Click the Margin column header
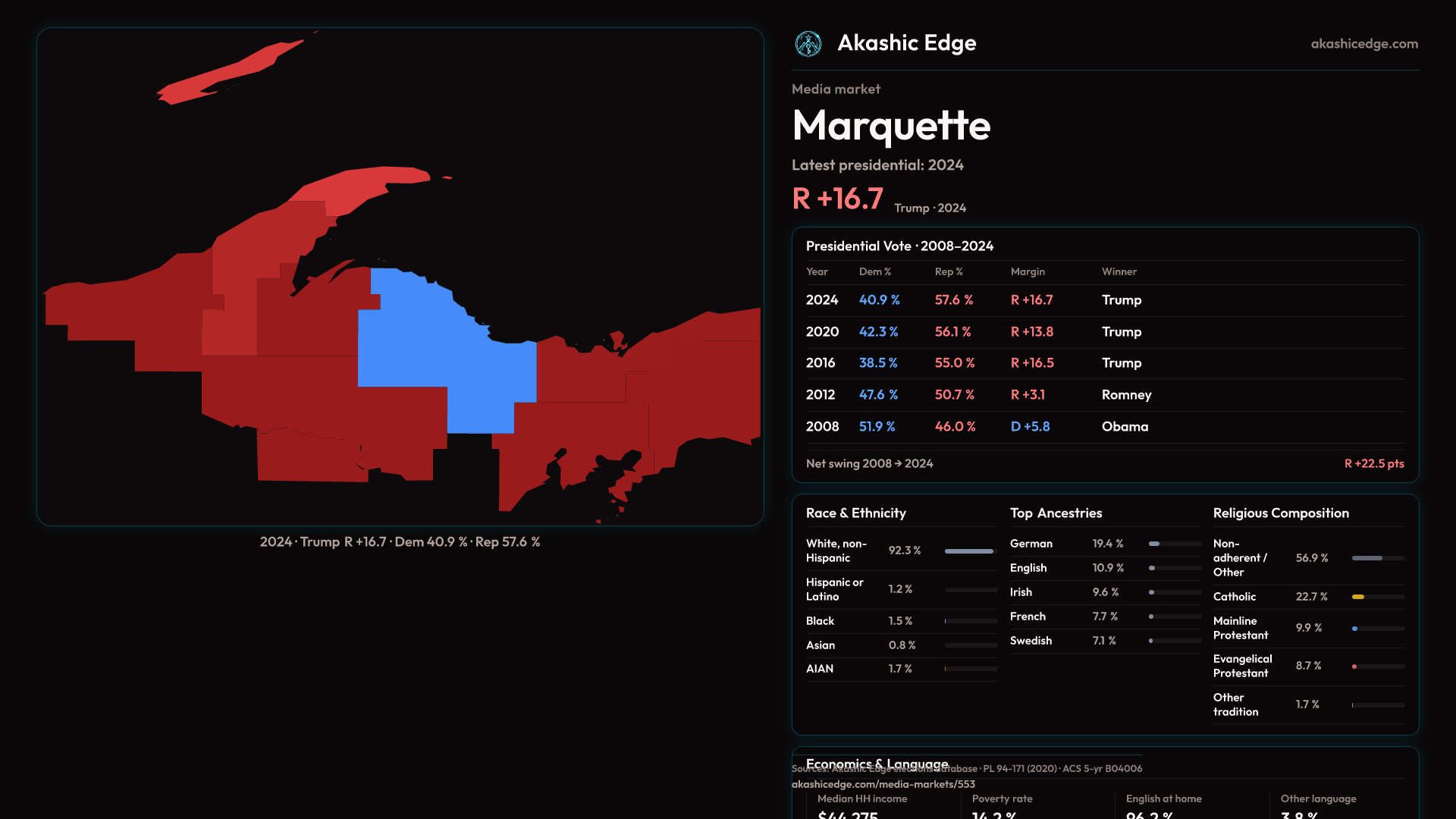The height and width of the screenshot is (819, 1456). coord(1027,271)
